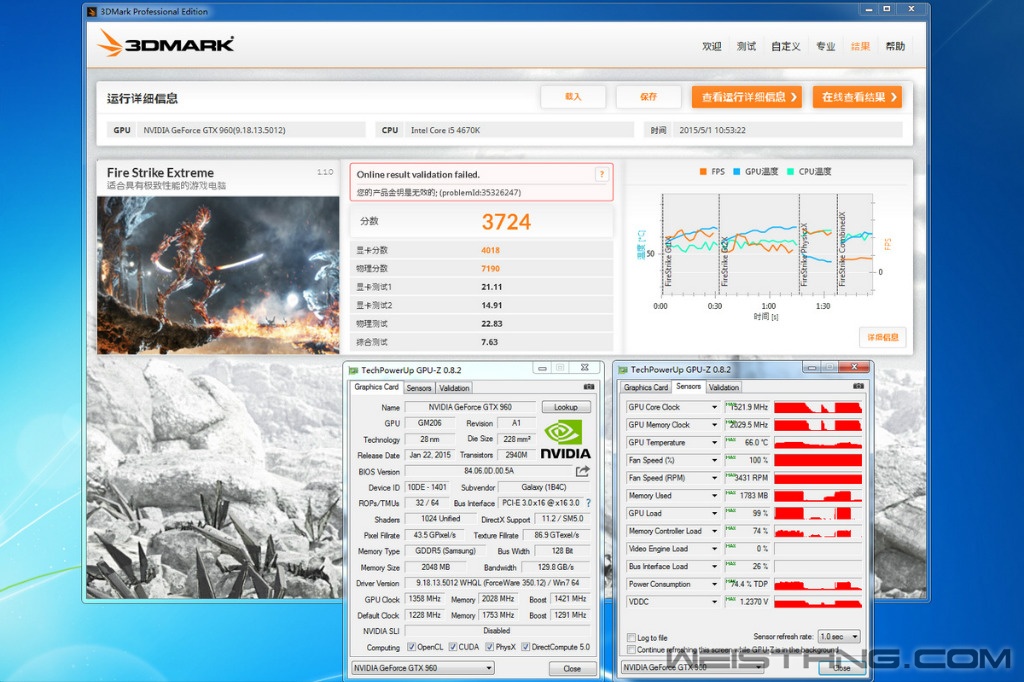Toggle the PhysX checkbox
This screenshot has width=1024, height=682.
tap(490, 647)
